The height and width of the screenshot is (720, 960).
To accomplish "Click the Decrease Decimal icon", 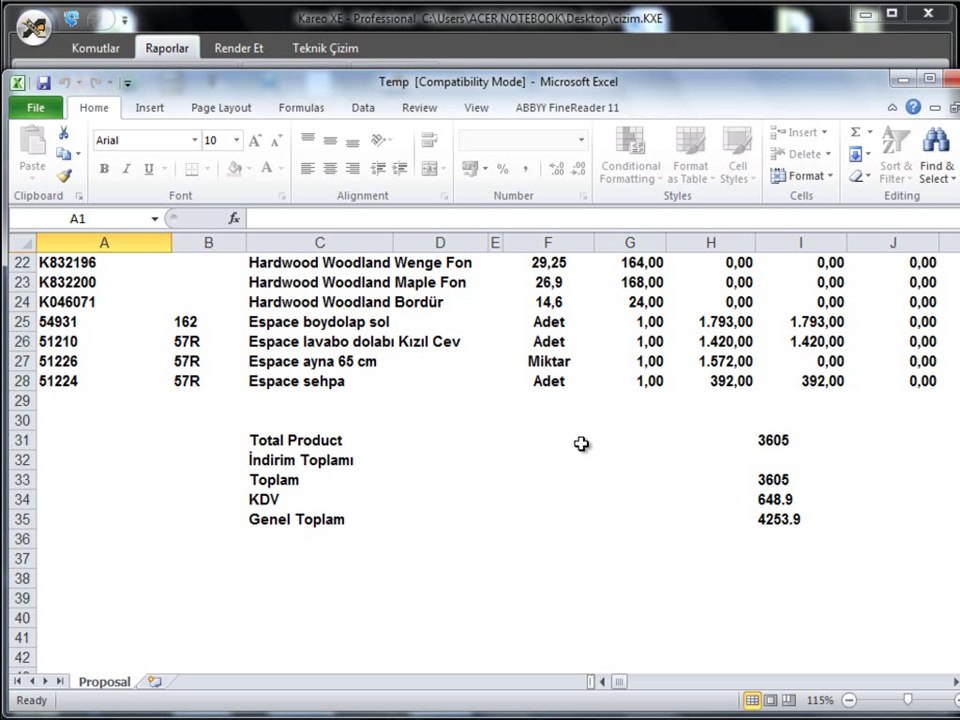I will click(579, 169).
